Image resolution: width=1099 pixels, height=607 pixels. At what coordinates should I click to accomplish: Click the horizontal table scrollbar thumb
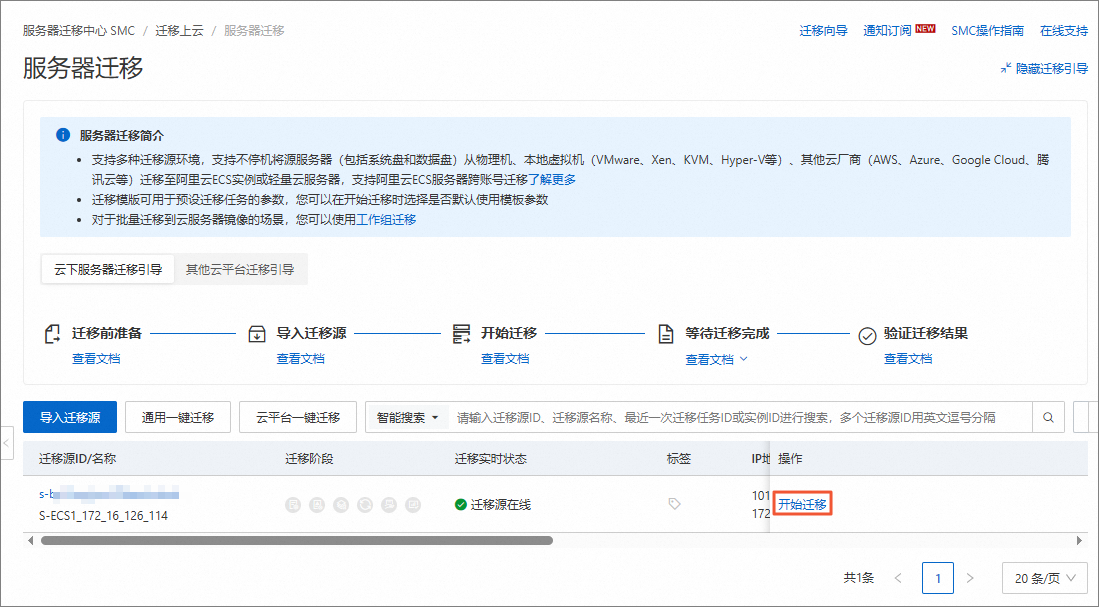pyautogui.click(x=296, y=540)
